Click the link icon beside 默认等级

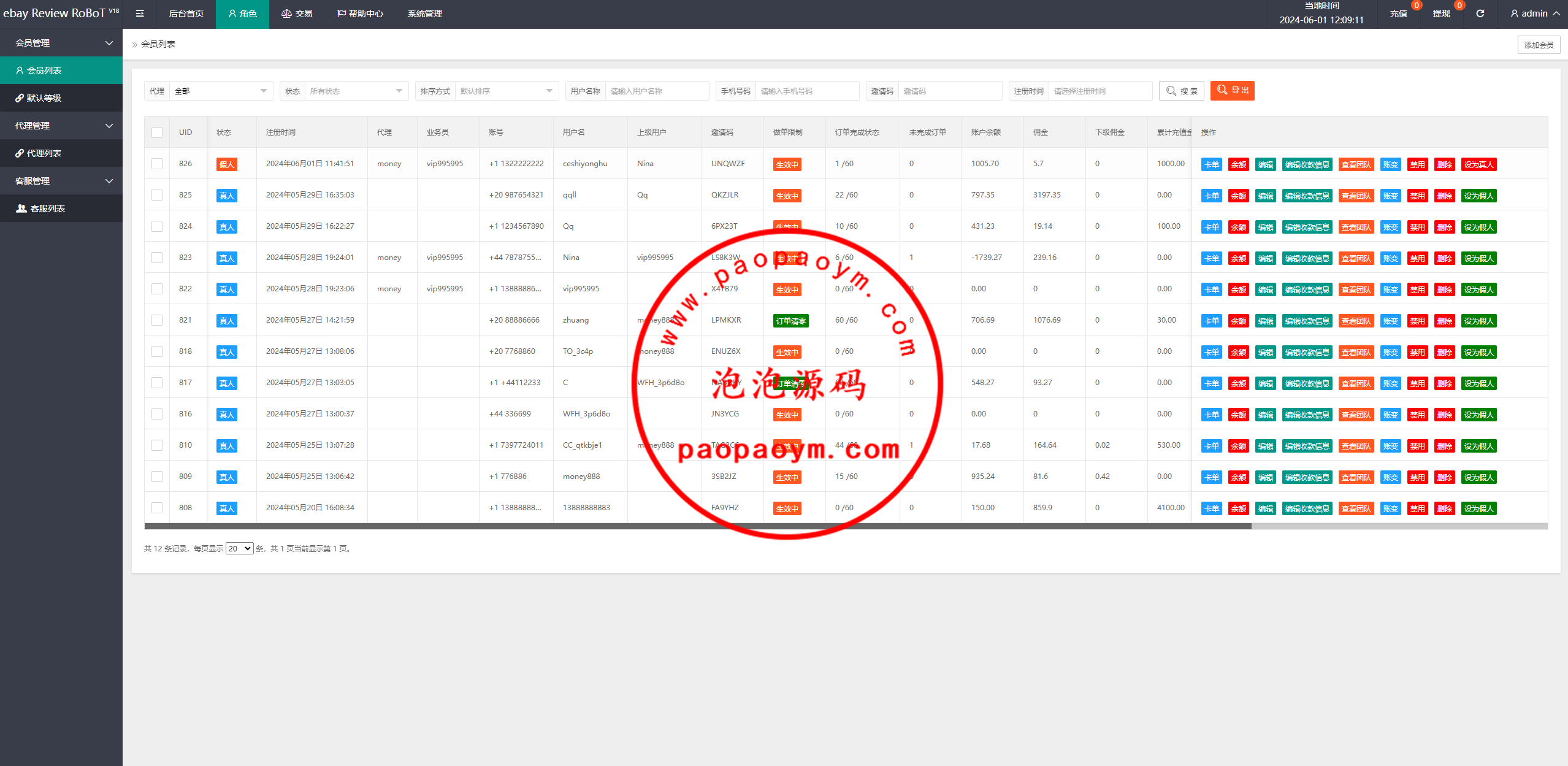click(x=20, y=98)
